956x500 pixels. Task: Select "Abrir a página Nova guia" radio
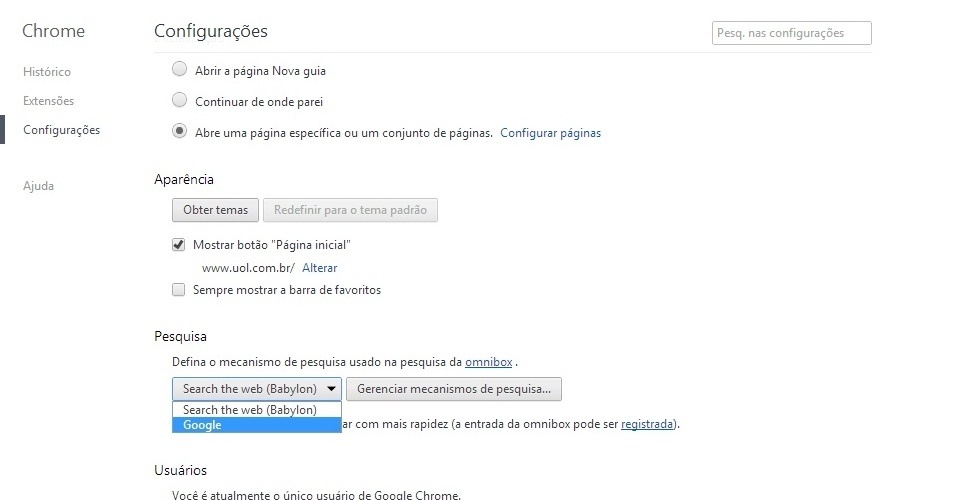(x=179, y=70)
